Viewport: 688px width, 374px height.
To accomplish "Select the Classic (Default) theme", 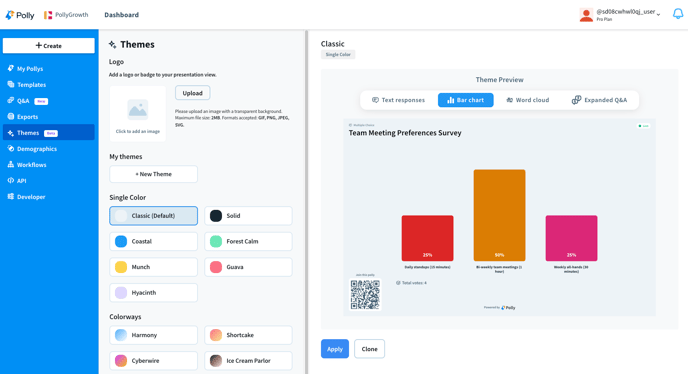I will (154, 216).
